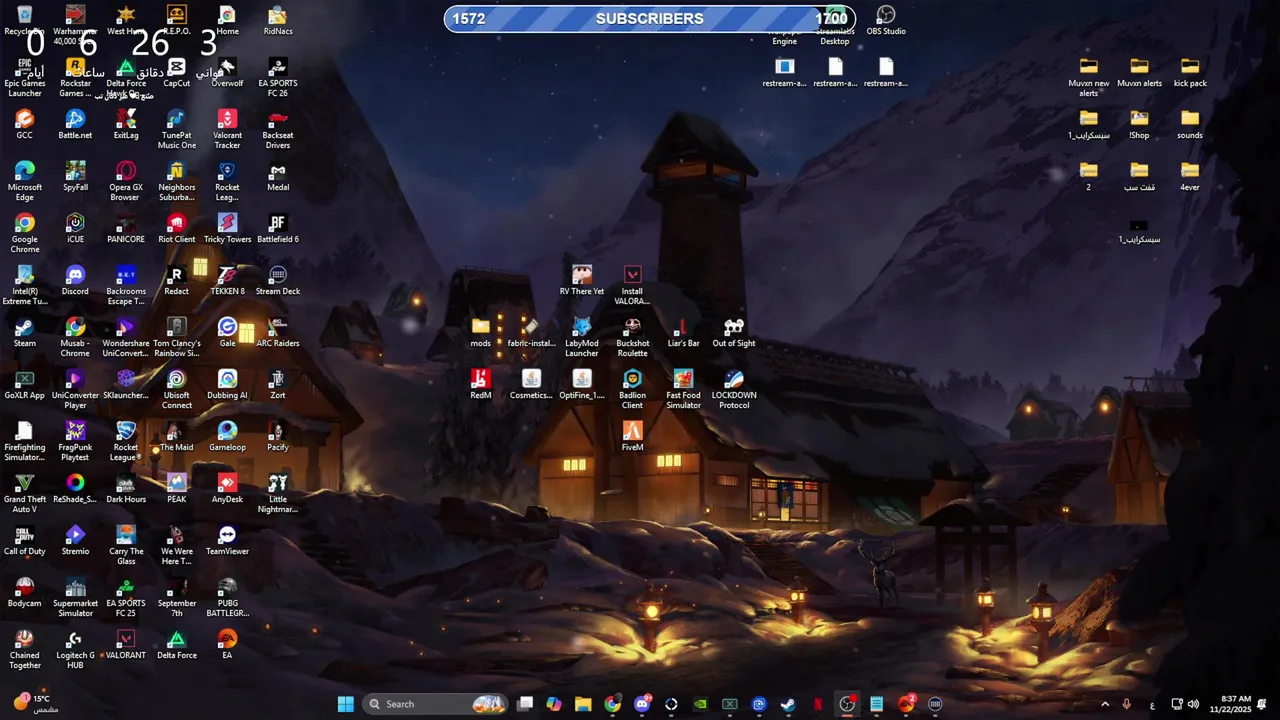
Task: Open the PEAK game shortcut
Action: click(177, 488)
